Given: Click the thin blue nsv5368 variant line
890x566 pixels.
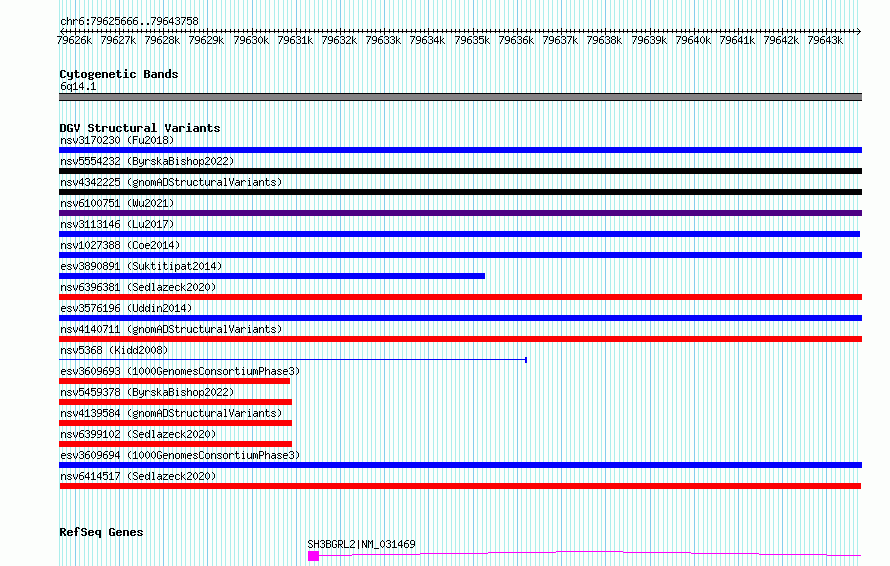Looking at the screenshot, I should 293,360.
